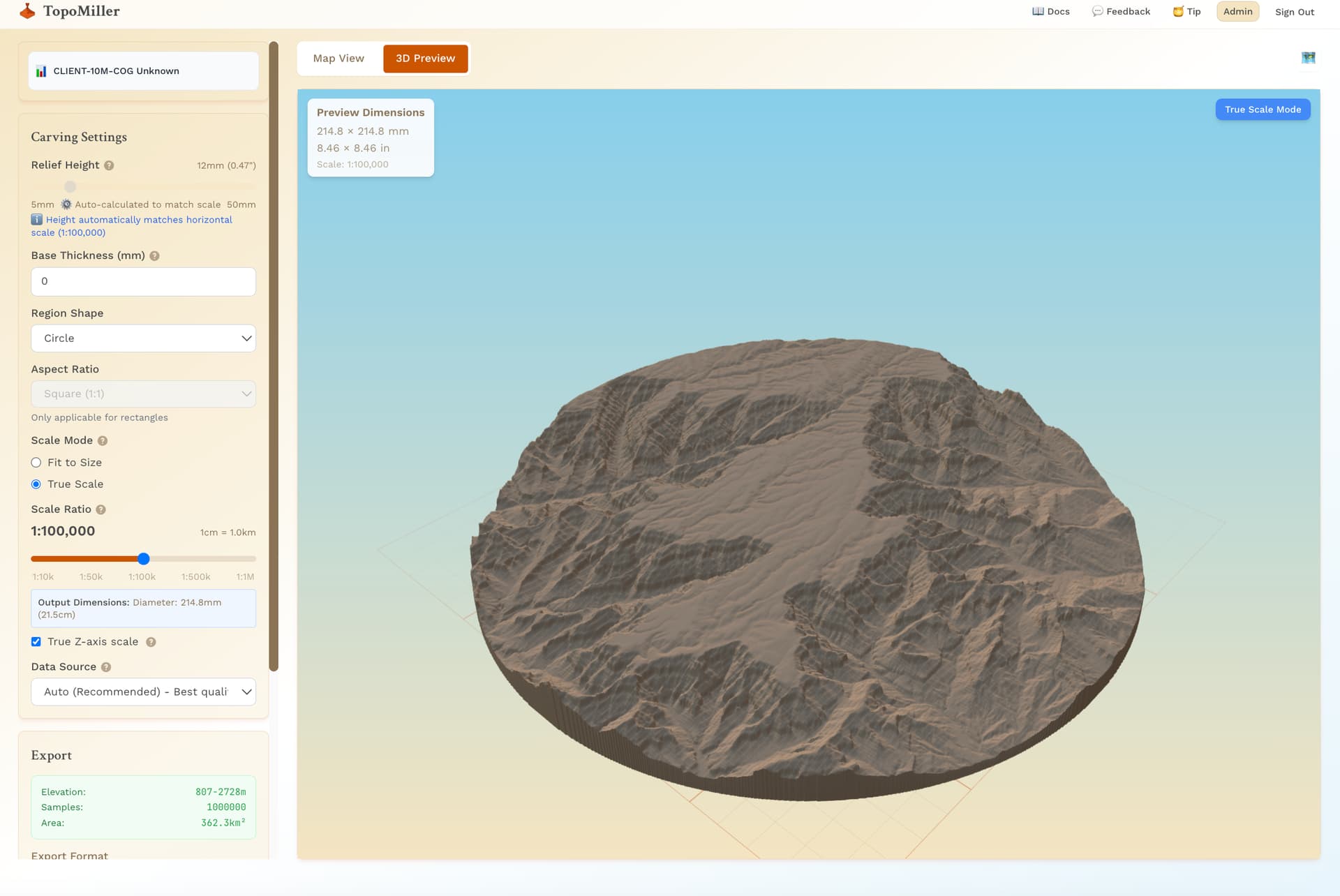This screenshot has width=1340, height=896.
Task: Click the Relief Height help icon
Action: click(109, 165)
